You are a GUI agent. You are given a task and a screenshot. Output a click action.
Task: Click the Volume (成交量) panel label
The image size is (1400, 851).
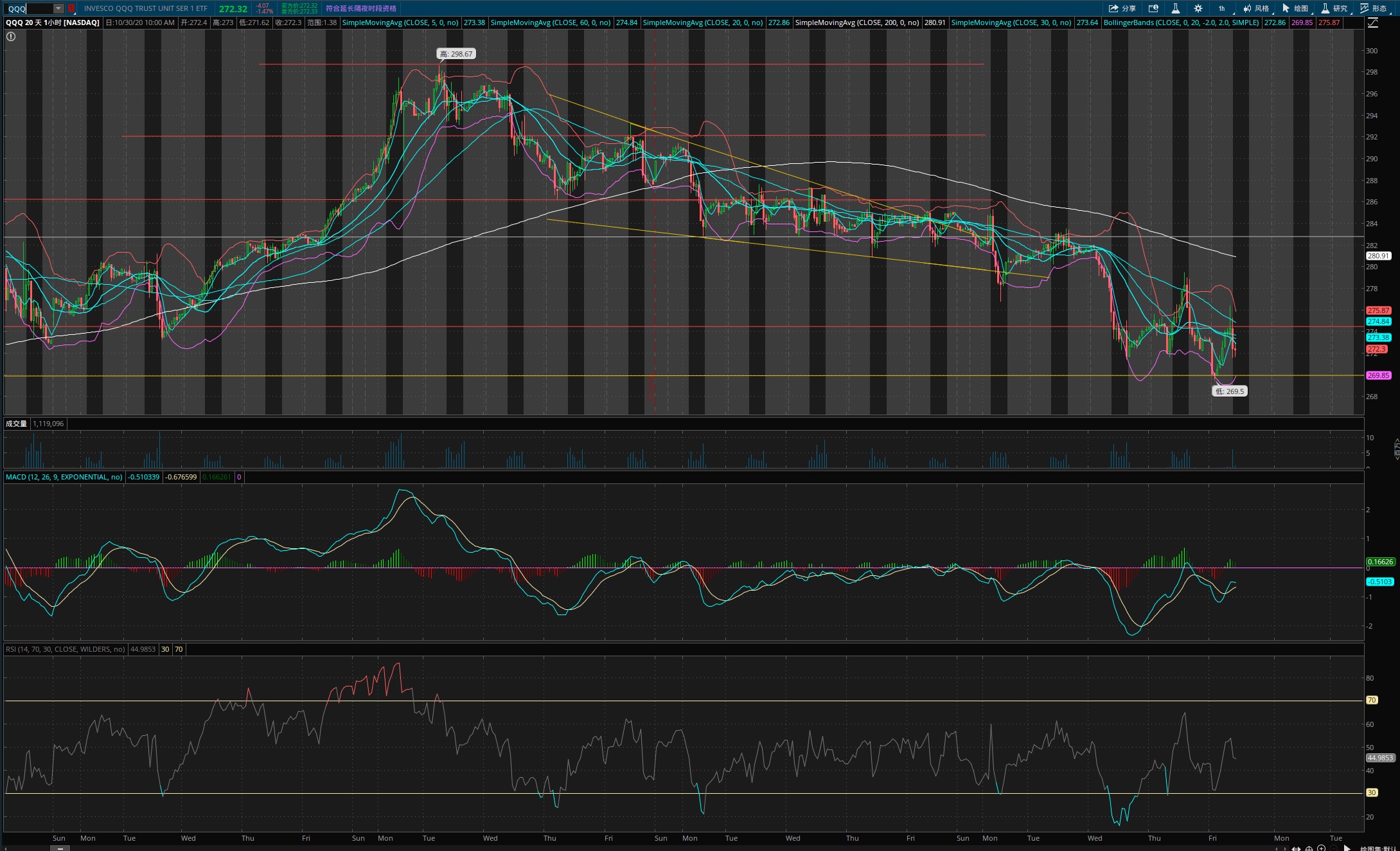point(16,424)
